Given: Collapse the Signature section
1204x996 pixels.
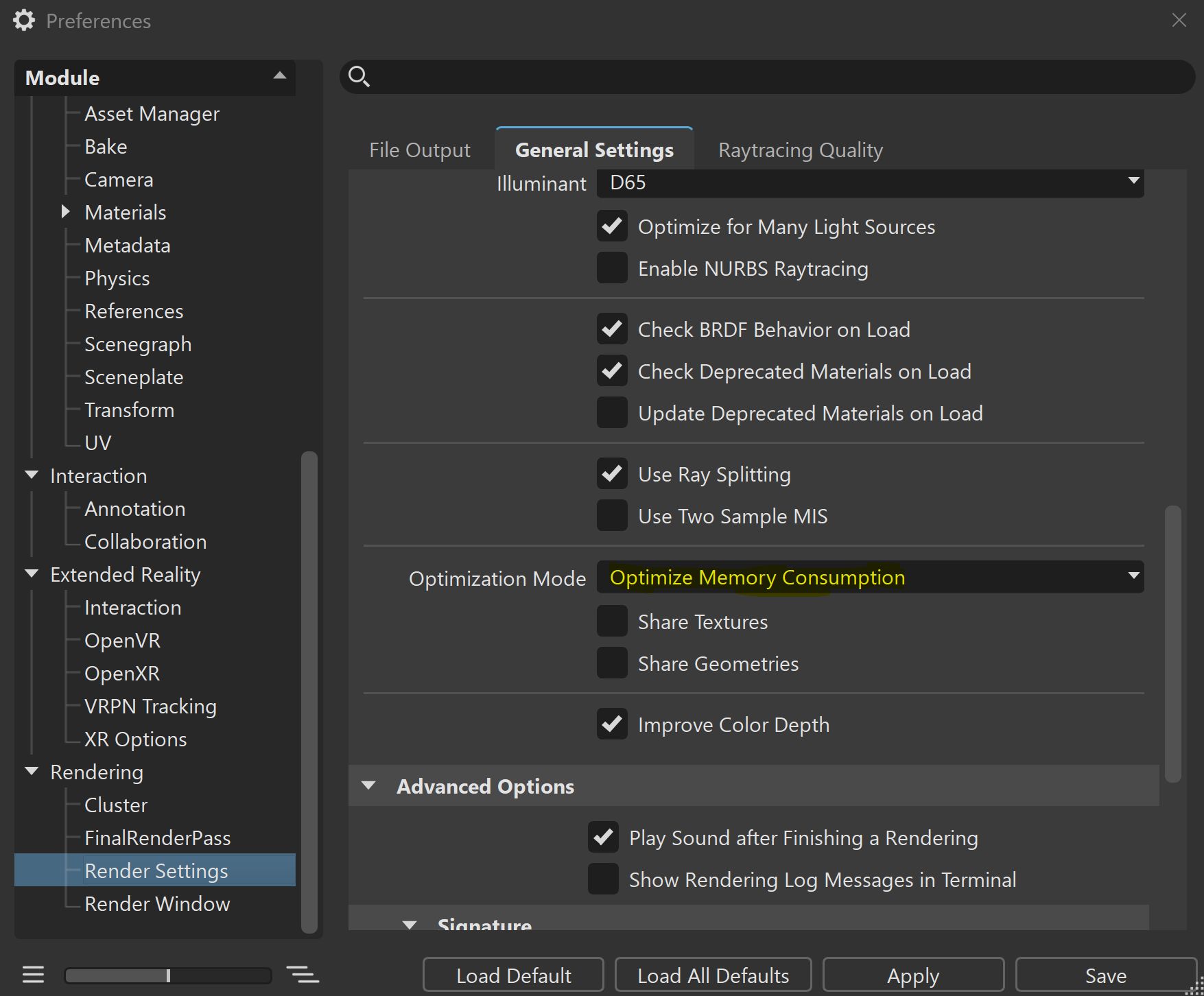Looking at the screenshot, I should pos(410,924).
